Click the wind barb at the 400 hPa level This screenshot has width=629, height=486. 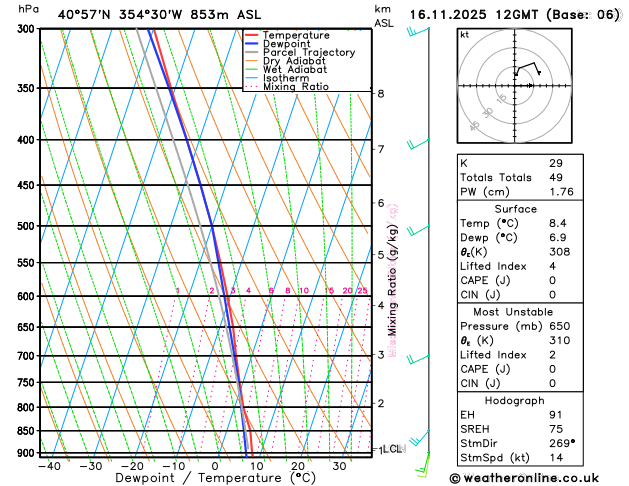coord(418,144)
